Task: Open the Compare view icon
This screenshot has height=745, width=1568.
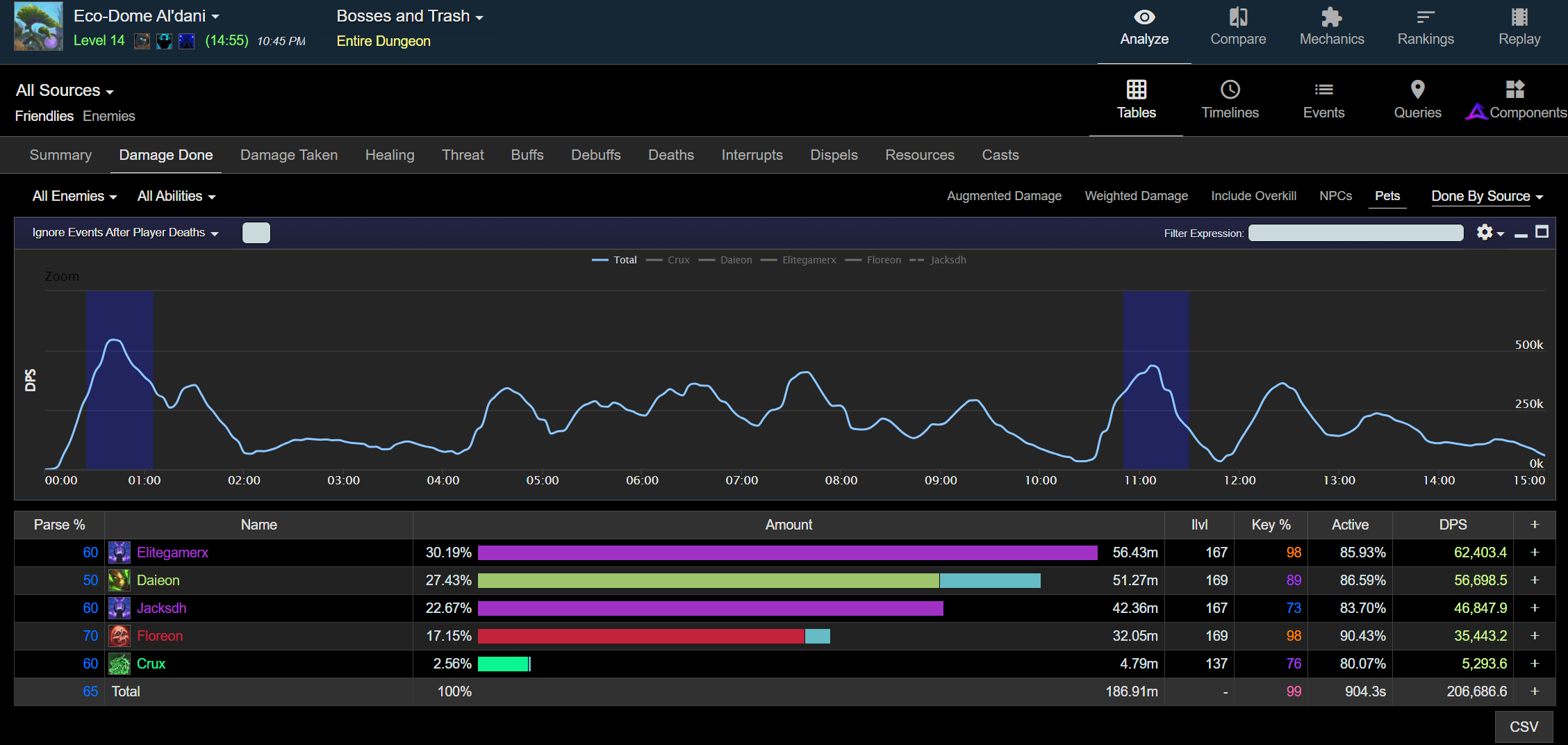Action: tap(1237, 17)
